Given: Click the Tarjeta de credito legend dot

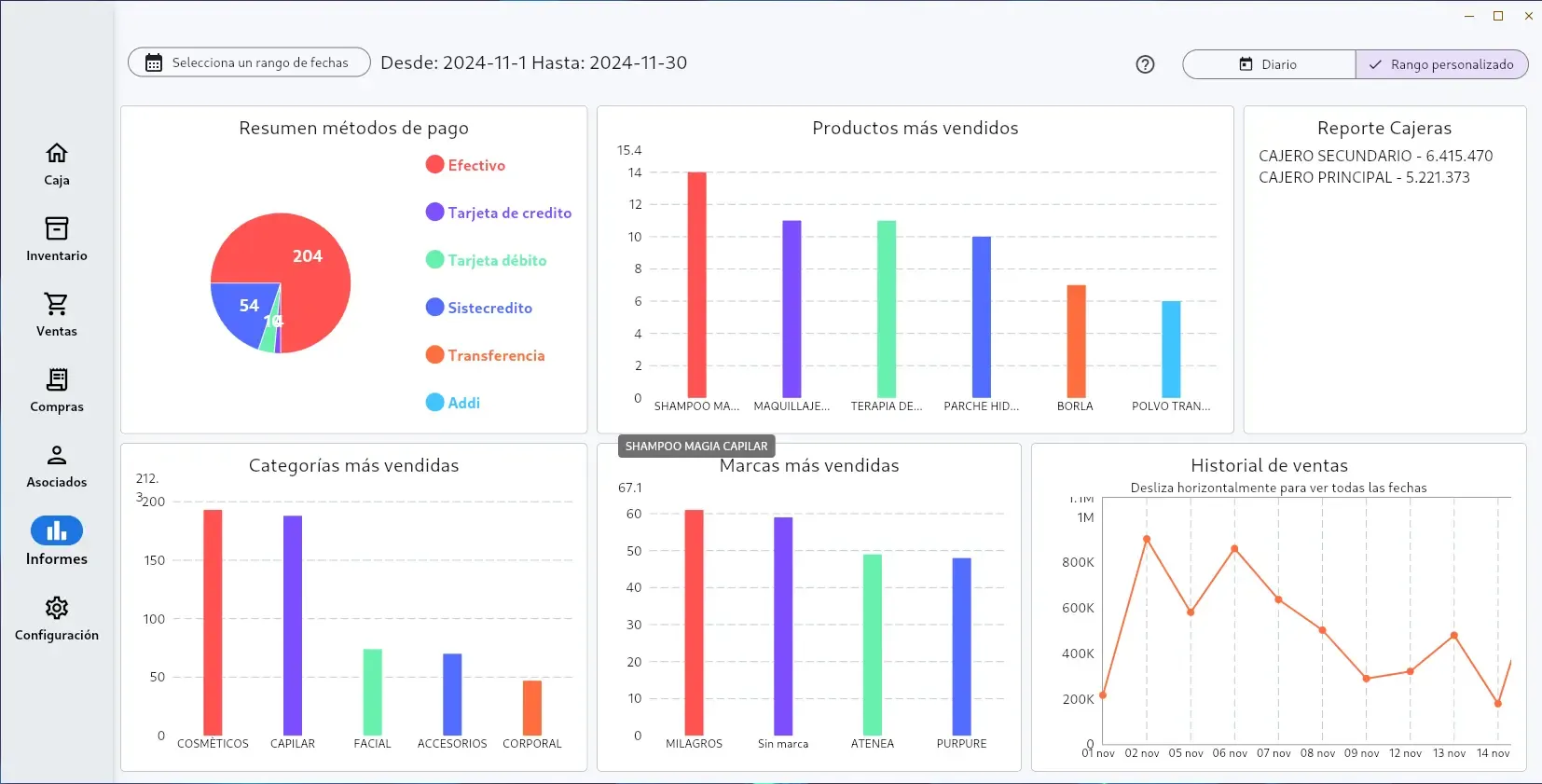Looking at the screenshot, I should 434,212.
